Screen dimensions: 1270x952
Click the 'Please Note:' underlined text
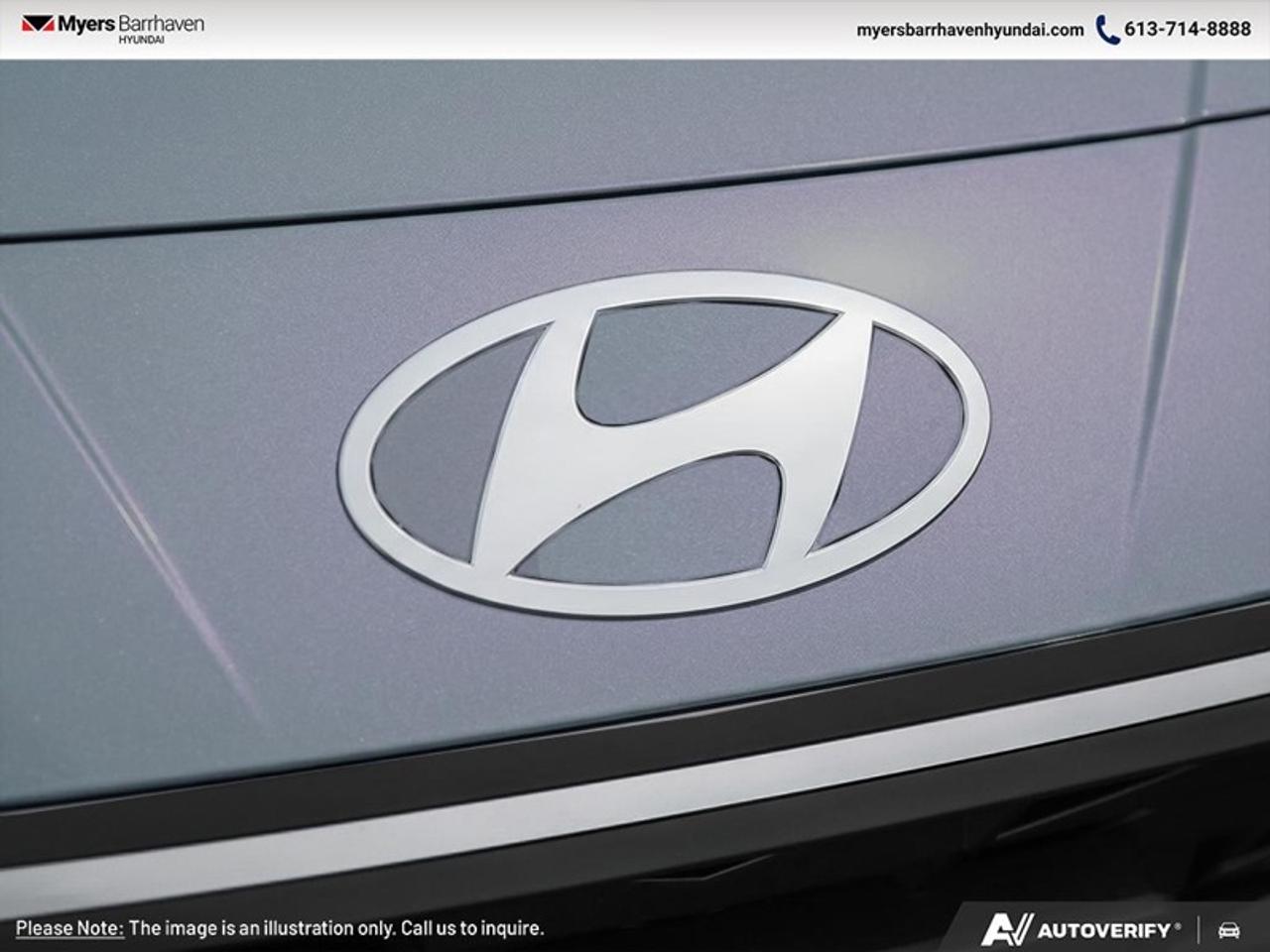point(69,929)
